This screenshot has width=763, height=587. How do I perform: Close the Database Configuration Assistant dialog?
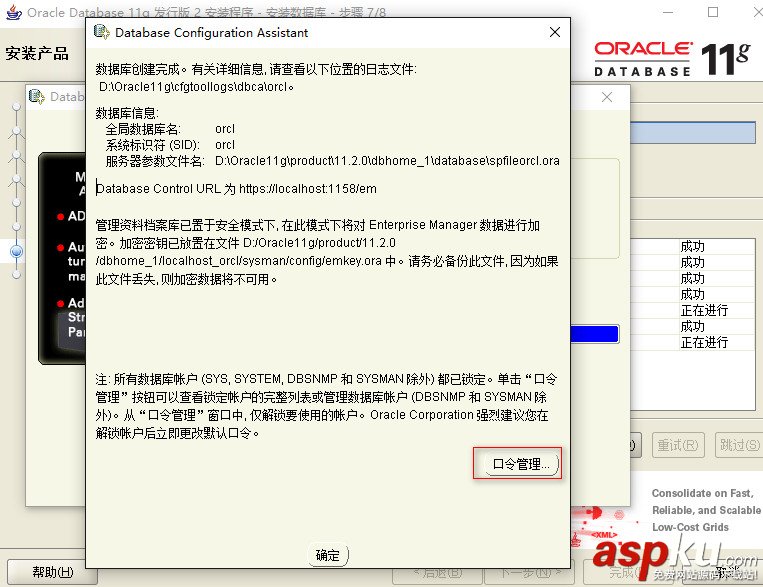555,32
